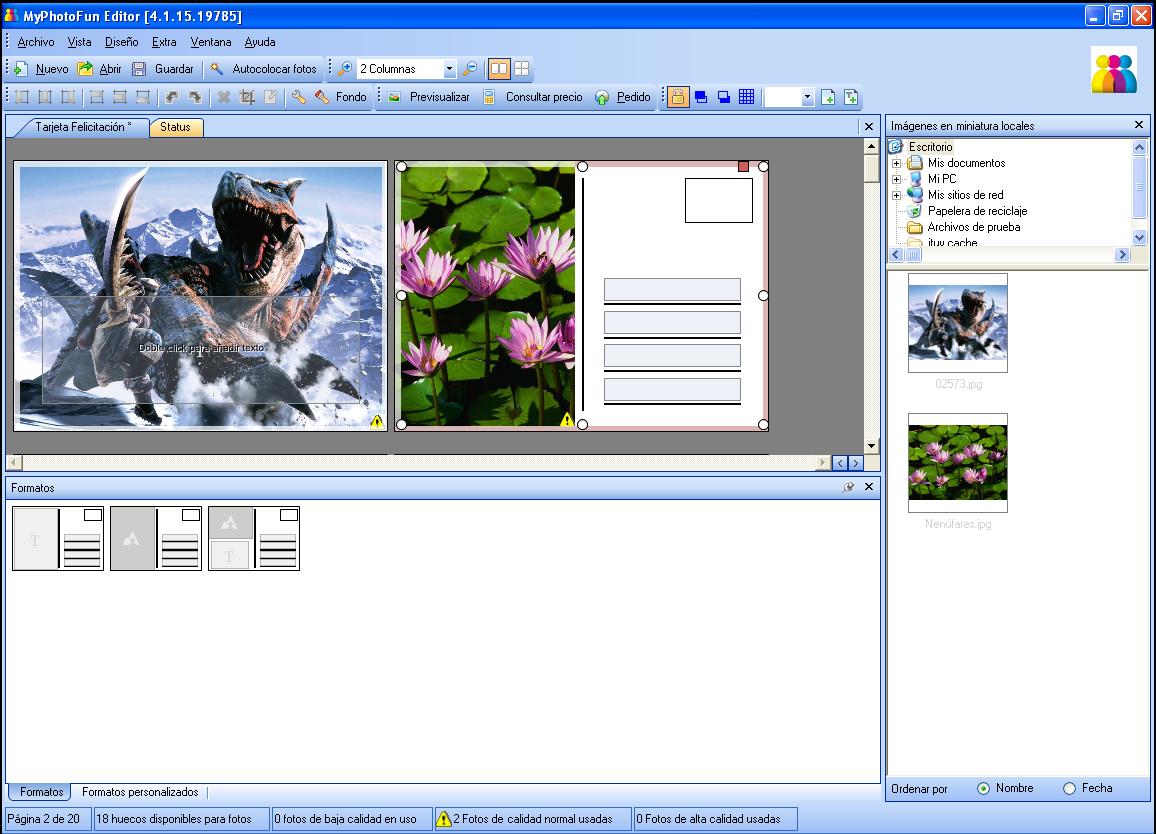Click the pin icon on Formatos panel
1156x834 pixels.
848,487
